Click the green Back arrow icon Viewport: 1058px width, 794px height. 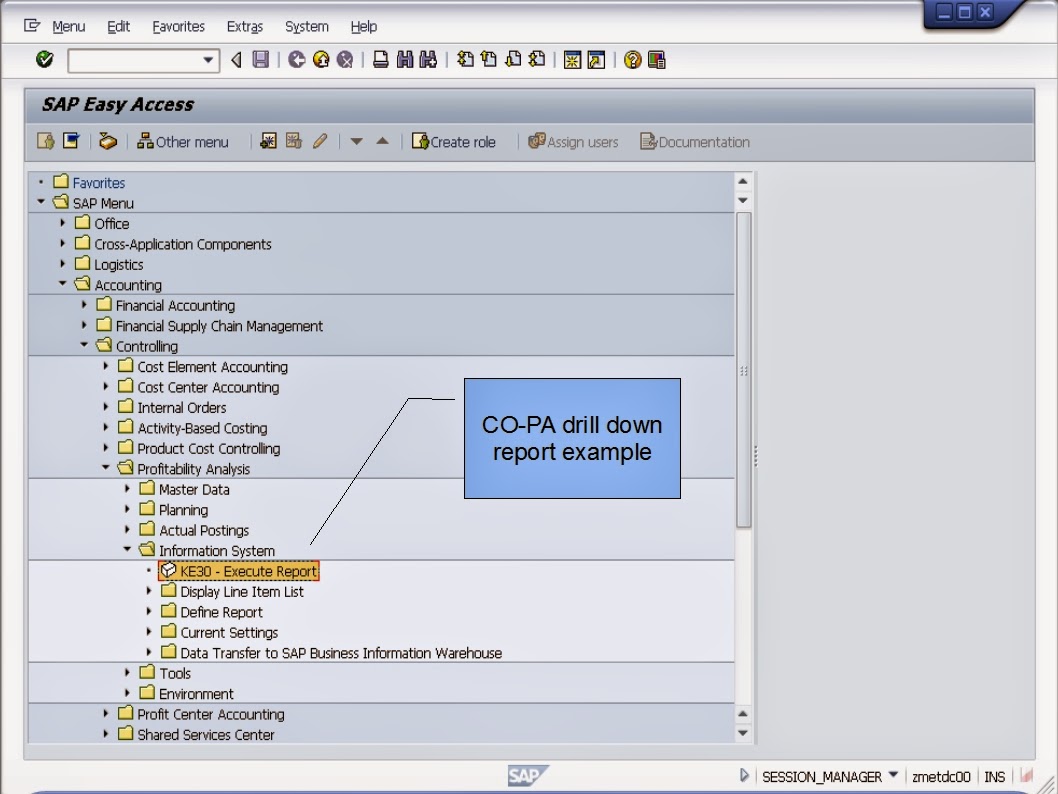click(x=296, y=59)
